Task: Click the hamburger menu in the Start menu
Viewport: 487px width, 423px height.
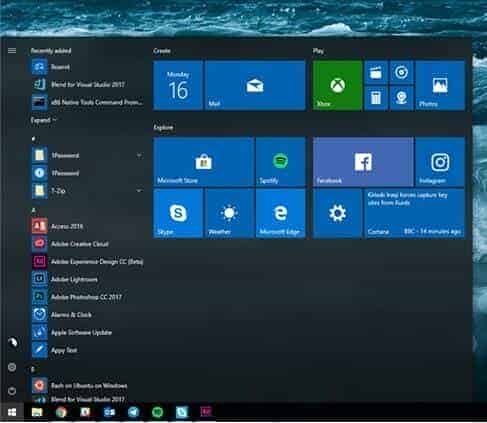Action: click(12, 51)
